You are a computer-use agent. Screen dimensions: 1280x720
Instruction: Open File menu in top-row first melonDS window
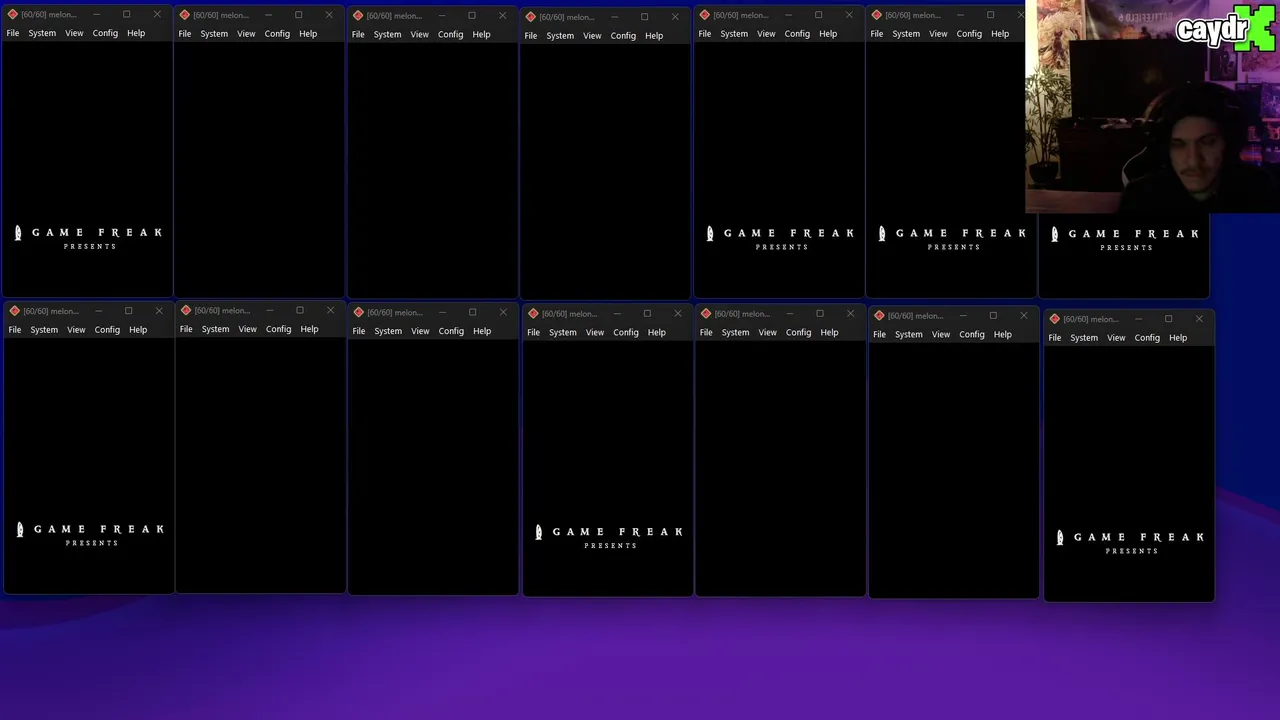[13, 33]
